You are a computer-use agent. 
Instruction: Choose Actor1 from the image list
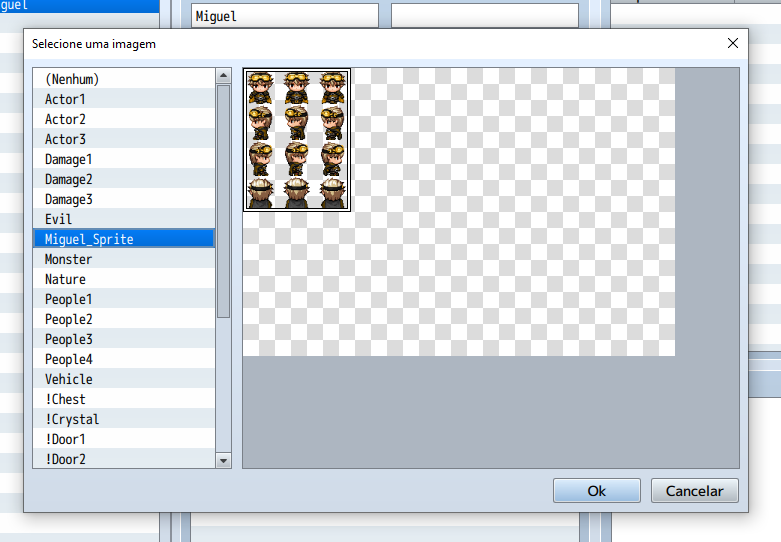tap(123, 99)
